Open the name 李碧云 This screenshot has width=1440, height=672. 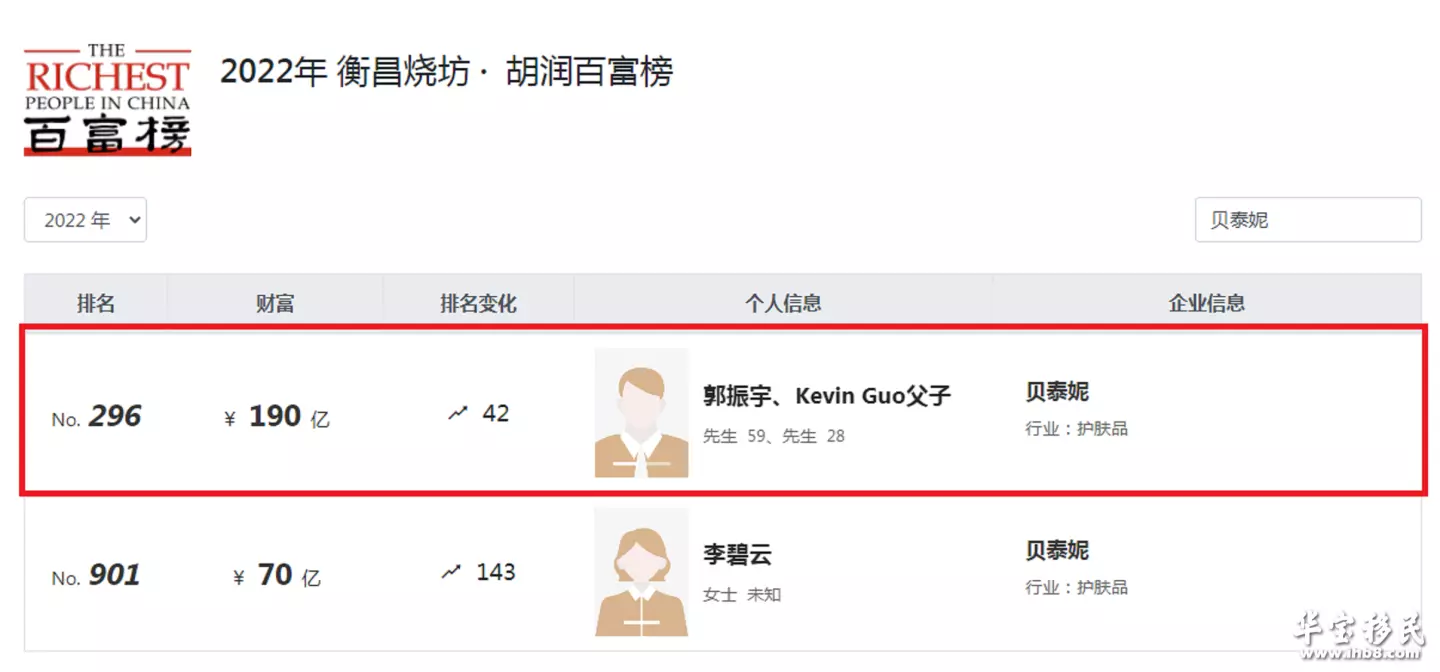737,555
